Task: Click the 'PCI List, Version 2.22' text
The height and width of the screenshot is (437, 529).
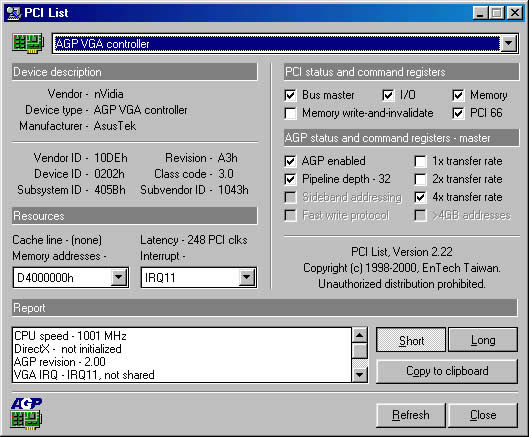Action: coord(401,252)
